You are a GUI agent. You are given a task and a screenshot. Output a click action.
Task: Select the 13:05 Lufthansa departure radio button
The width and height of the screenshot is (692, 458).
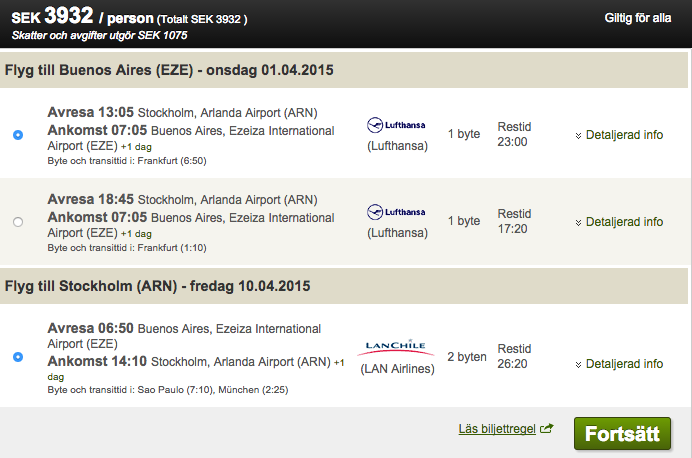click(x=18, y=135)
